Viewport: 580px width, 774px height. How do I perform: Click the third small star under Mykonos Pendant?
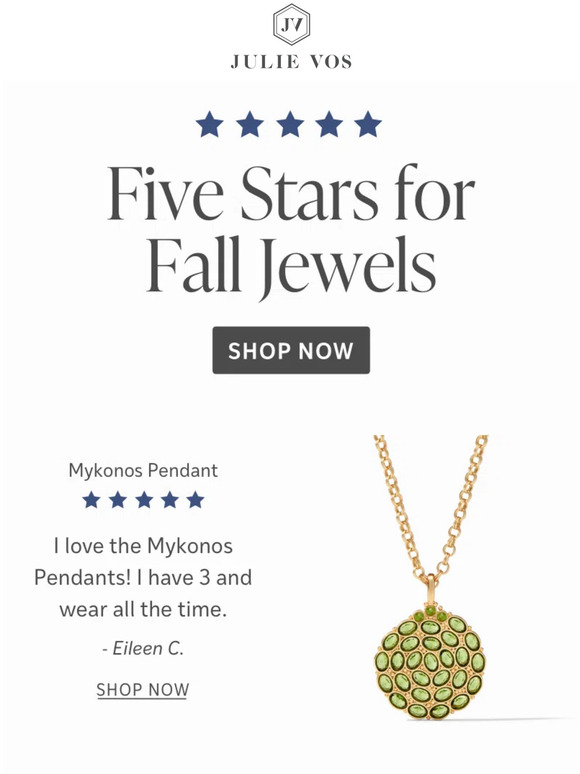click(x=144, y=500)
